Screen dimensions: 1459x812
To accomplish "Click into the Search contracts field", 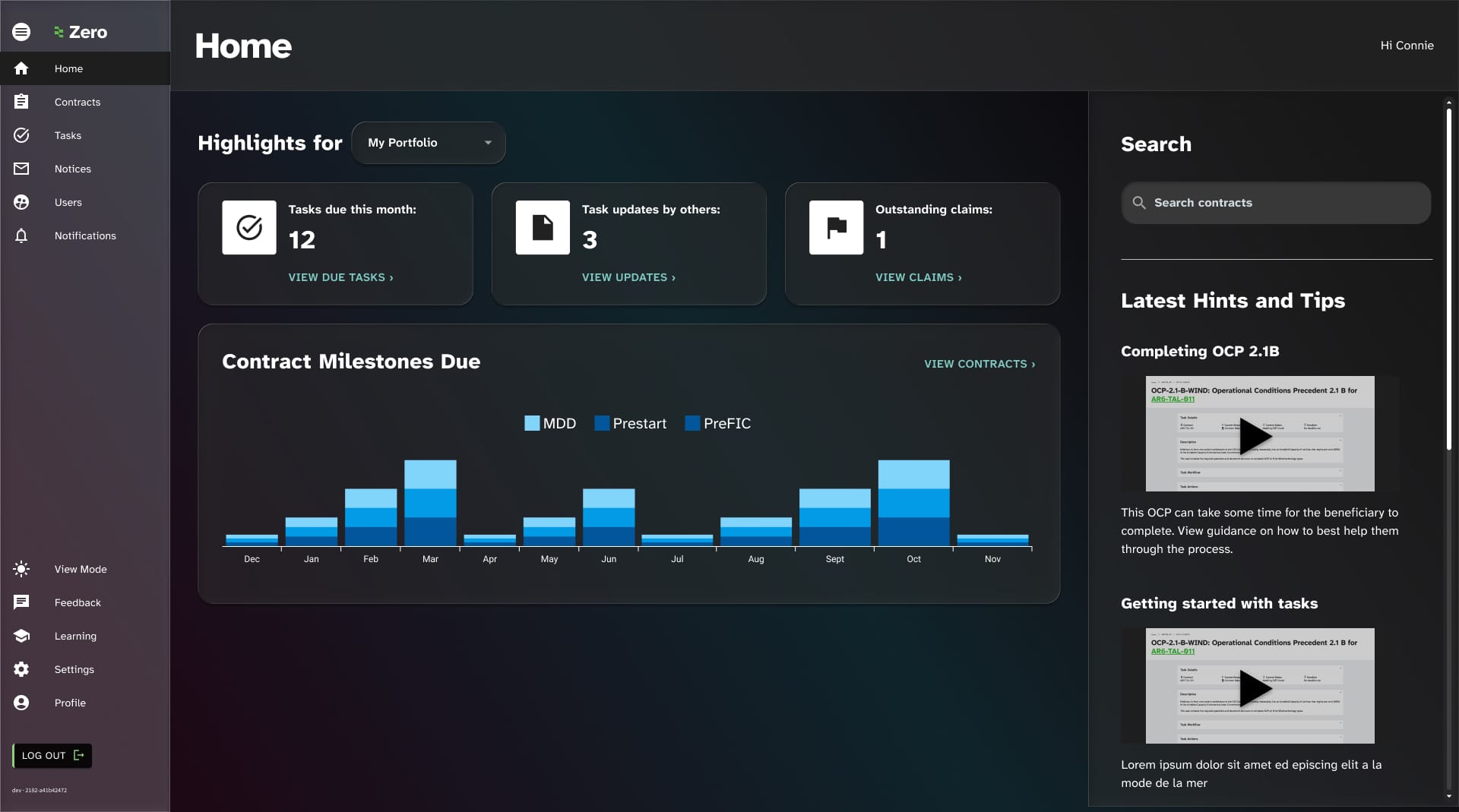I will (1277, 203).
